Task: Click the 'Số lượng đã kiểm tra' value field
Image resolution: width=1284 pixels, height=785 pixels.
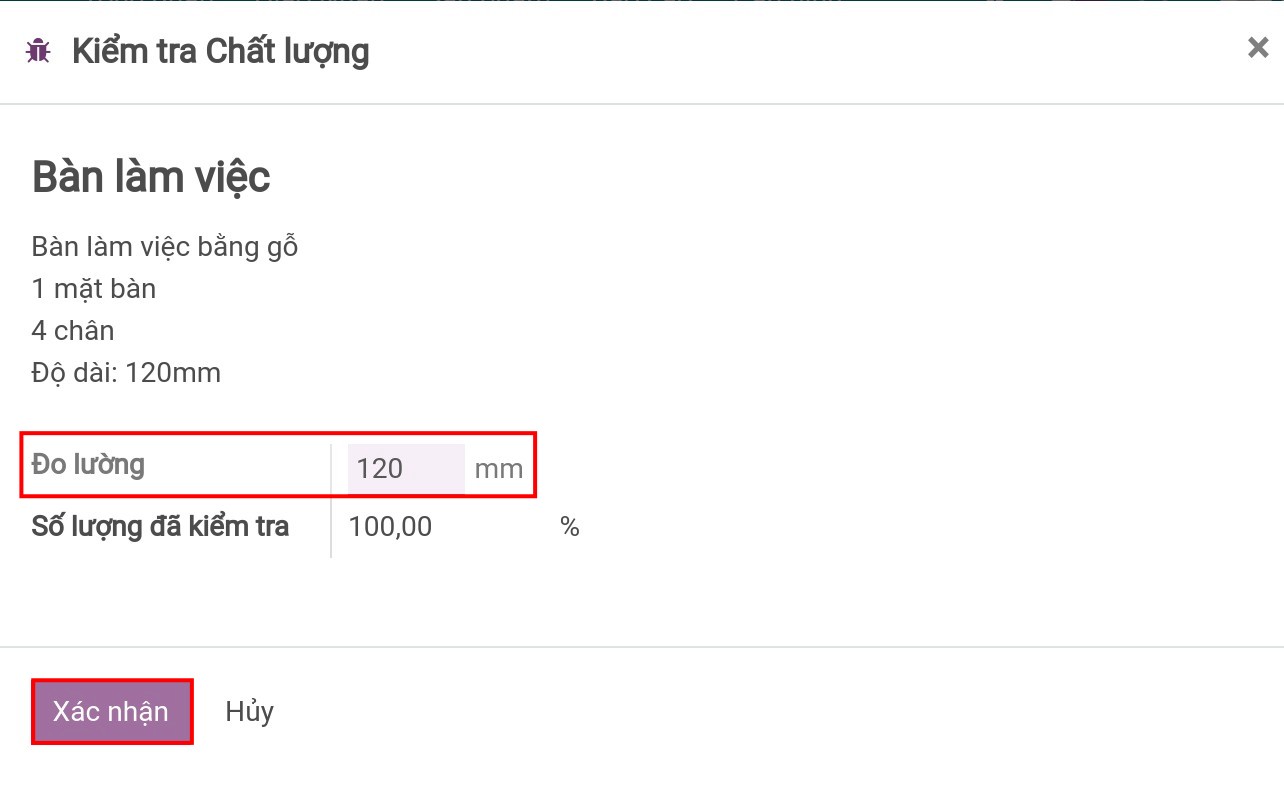Action: pos(400,525)
